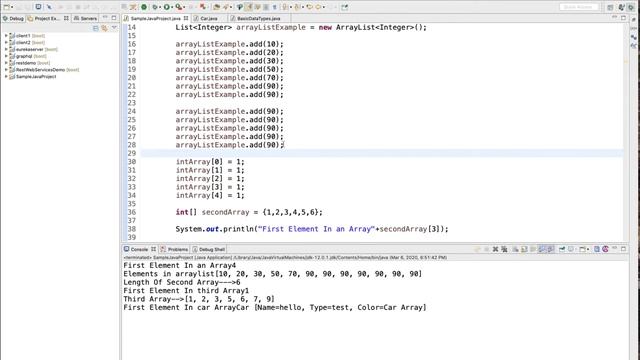Click 'intArray[0] = 1;' on line 30
Screen dimensions: 640x360
[x=210, y=162]
